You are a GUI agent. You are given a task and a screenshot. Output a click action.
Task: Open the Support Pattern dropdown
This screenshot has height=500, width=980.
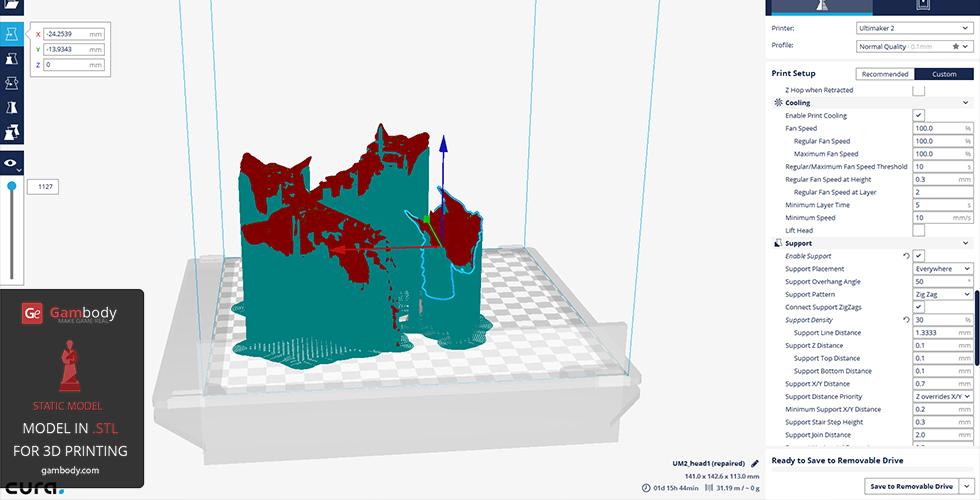click(942, 294)
